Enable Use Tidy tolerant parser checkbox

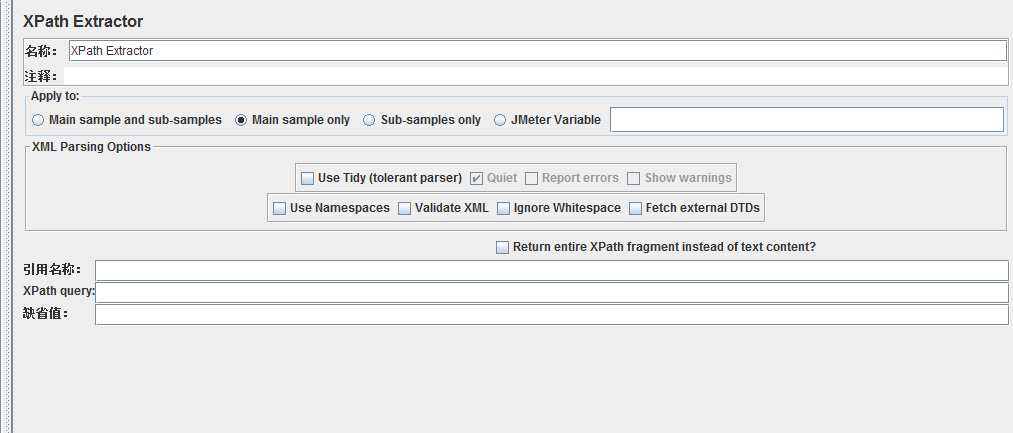(308, 178)
